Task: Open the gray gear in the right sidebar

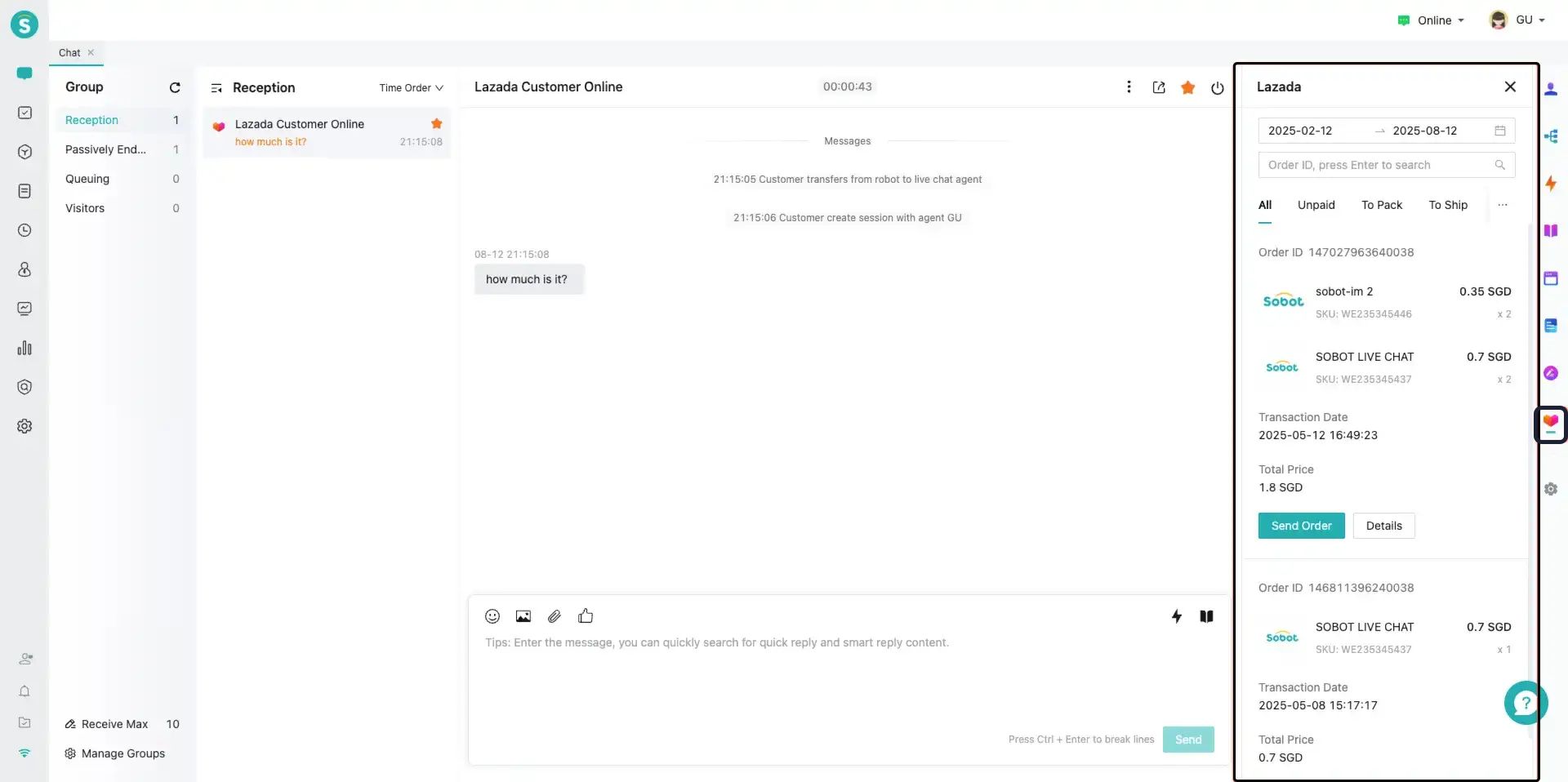Action: click(x=1551, y=489)
